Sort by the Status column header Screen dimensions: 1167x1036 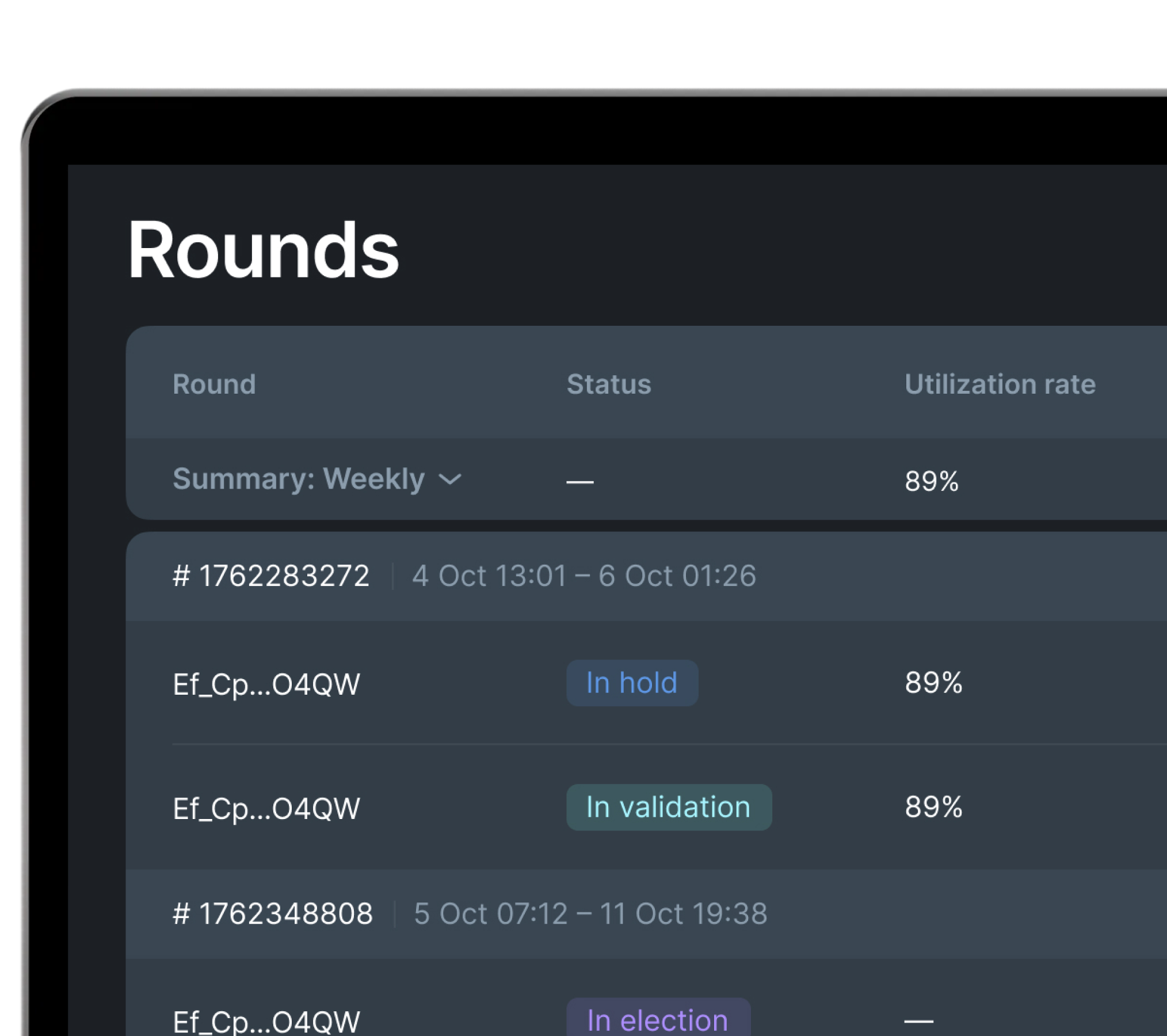click(x=608, y=384)
